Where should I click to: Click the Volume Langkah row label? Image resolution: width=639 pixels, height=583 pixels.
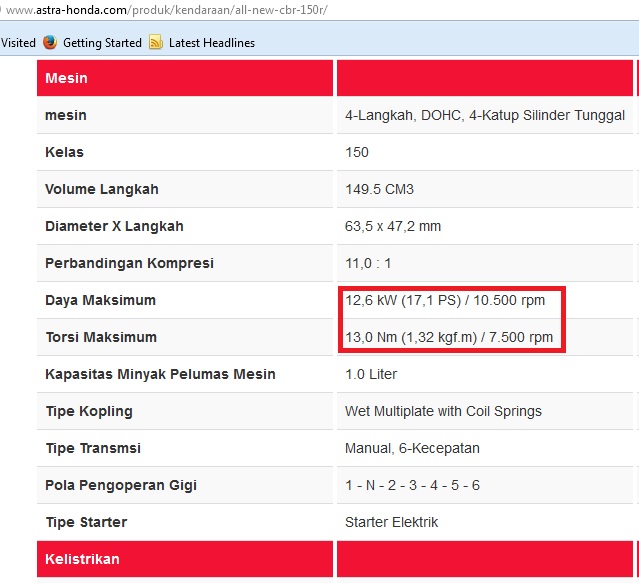[101, 189]
